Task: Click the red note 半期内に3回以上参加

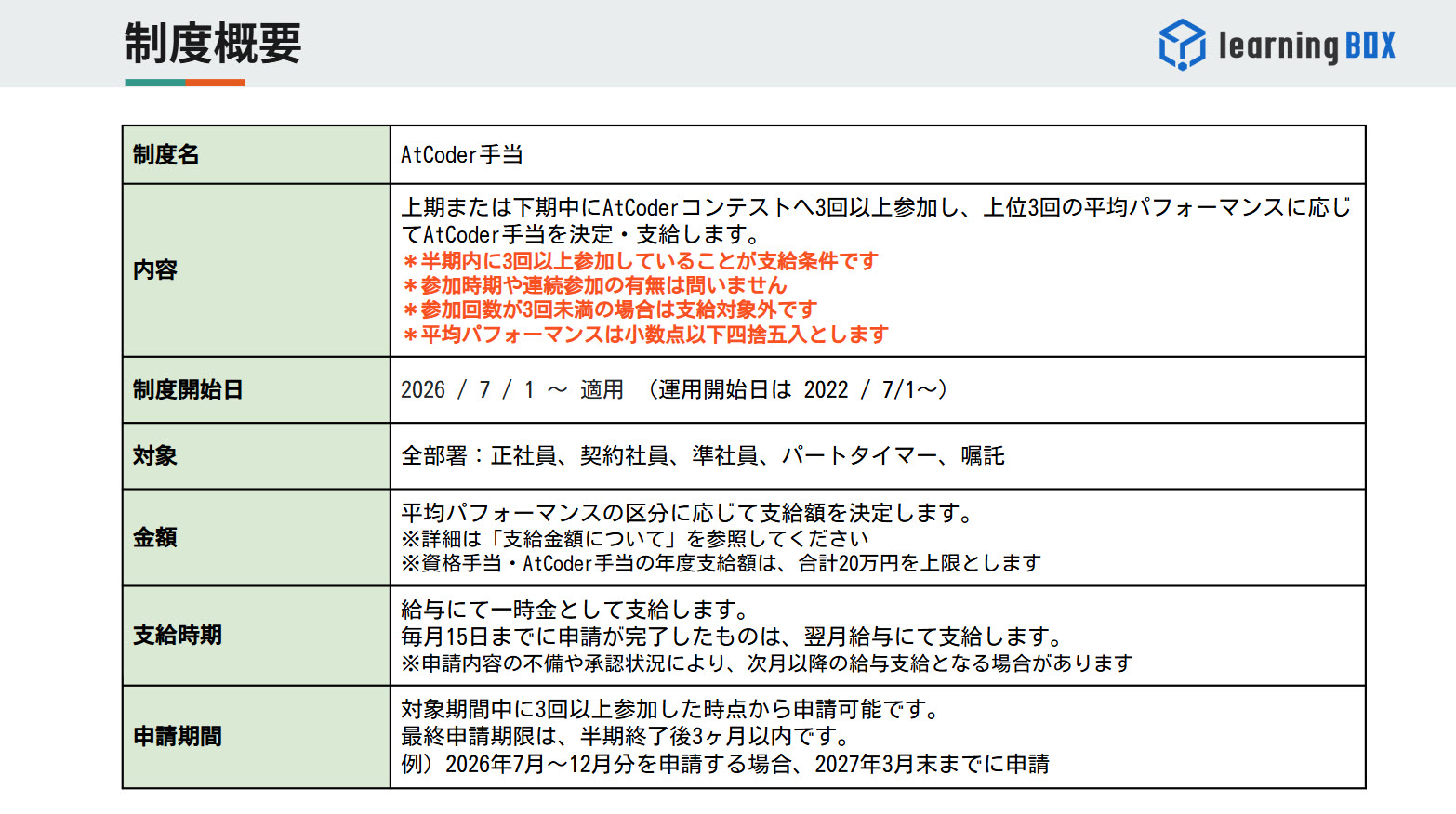Action: pyautogui.click(x=641, y=261)
